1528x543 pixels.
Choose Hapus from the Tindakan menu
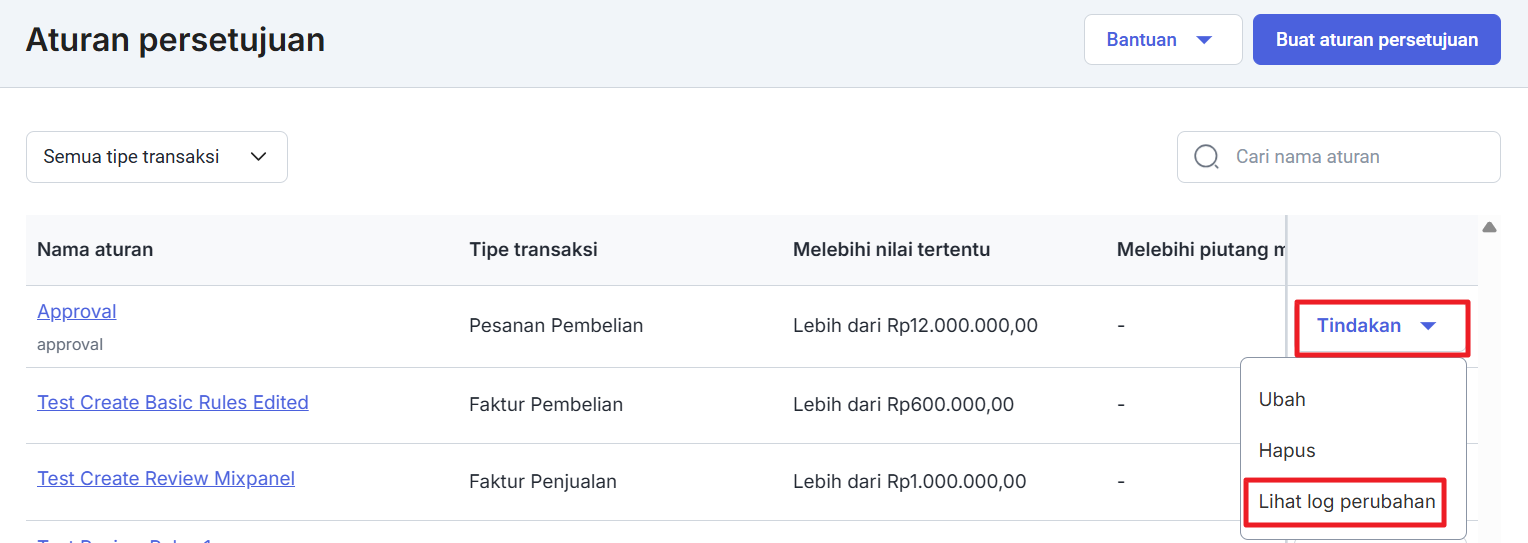tap(1287, 450)
